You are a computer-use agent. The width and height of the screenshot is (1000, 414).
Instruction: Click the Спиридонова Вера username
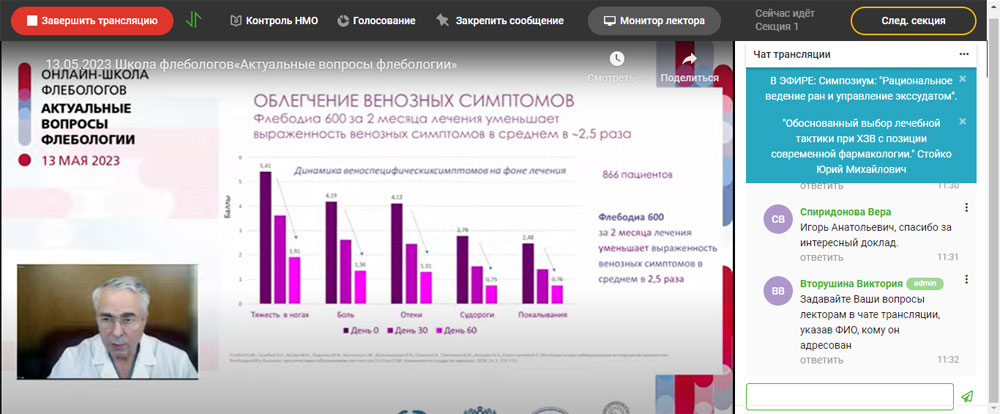(845, 212)
